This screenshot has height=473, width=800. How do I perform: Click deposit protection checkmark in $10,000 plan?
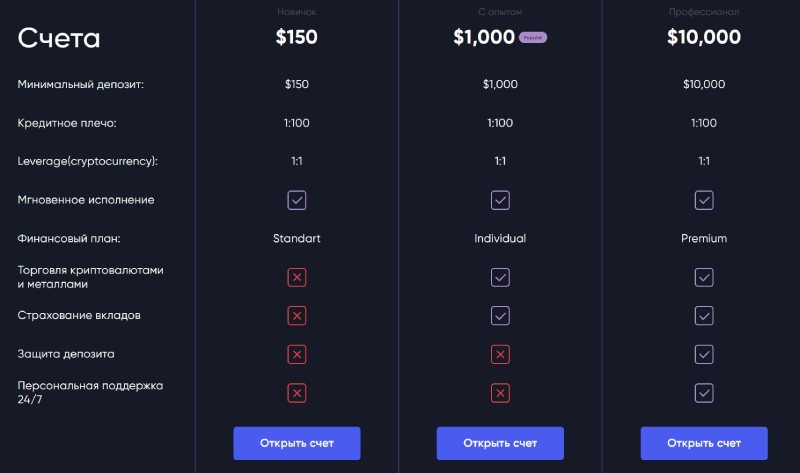tap(704, 354)
